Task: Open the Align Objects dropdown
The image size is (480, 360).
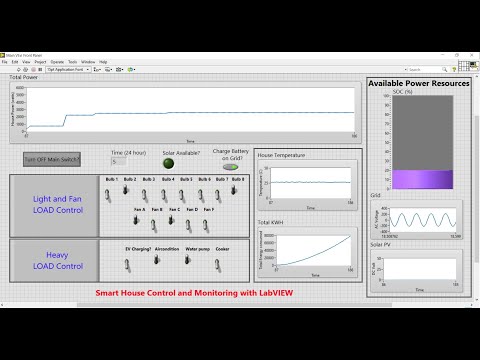Action: 97,69
